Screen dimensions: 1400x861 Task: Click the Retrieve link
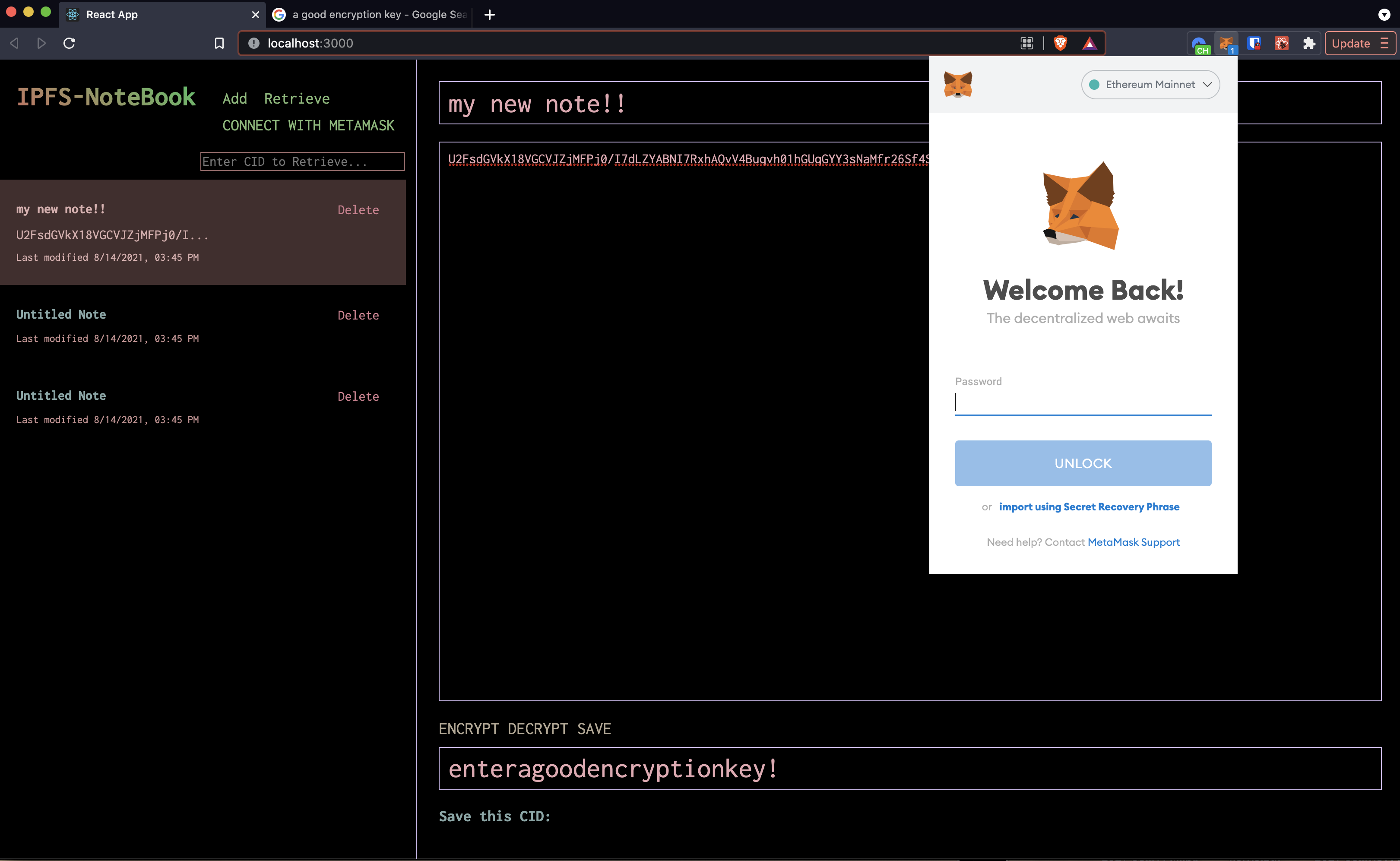297,98
